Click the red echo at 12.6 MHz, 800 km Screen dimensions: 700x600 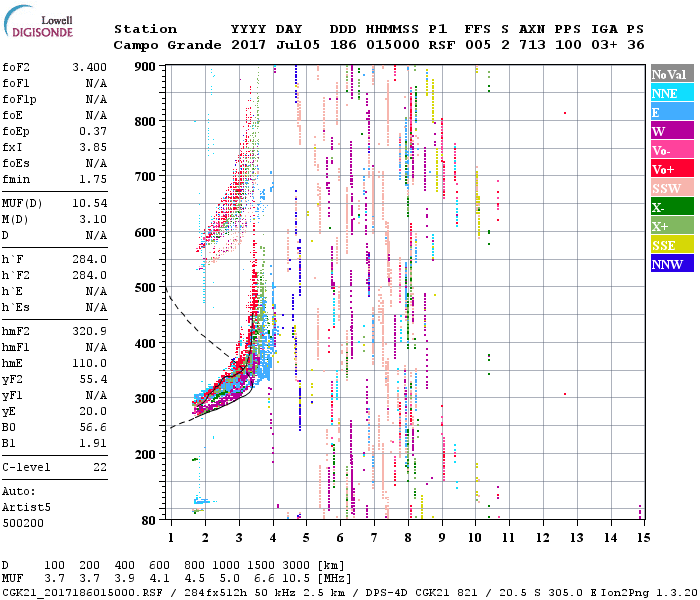click(x=565, y=113)
